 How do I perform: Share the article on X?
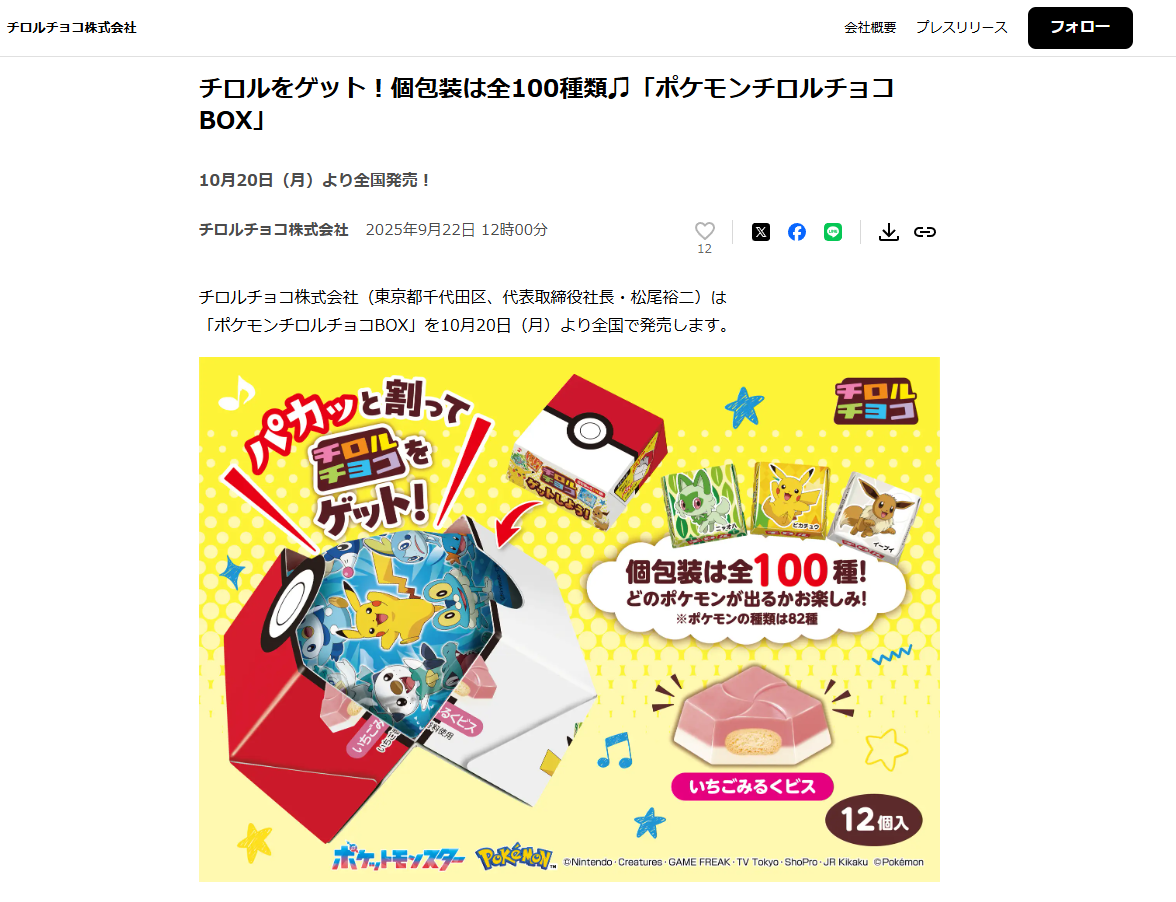[x=760, y=232]
